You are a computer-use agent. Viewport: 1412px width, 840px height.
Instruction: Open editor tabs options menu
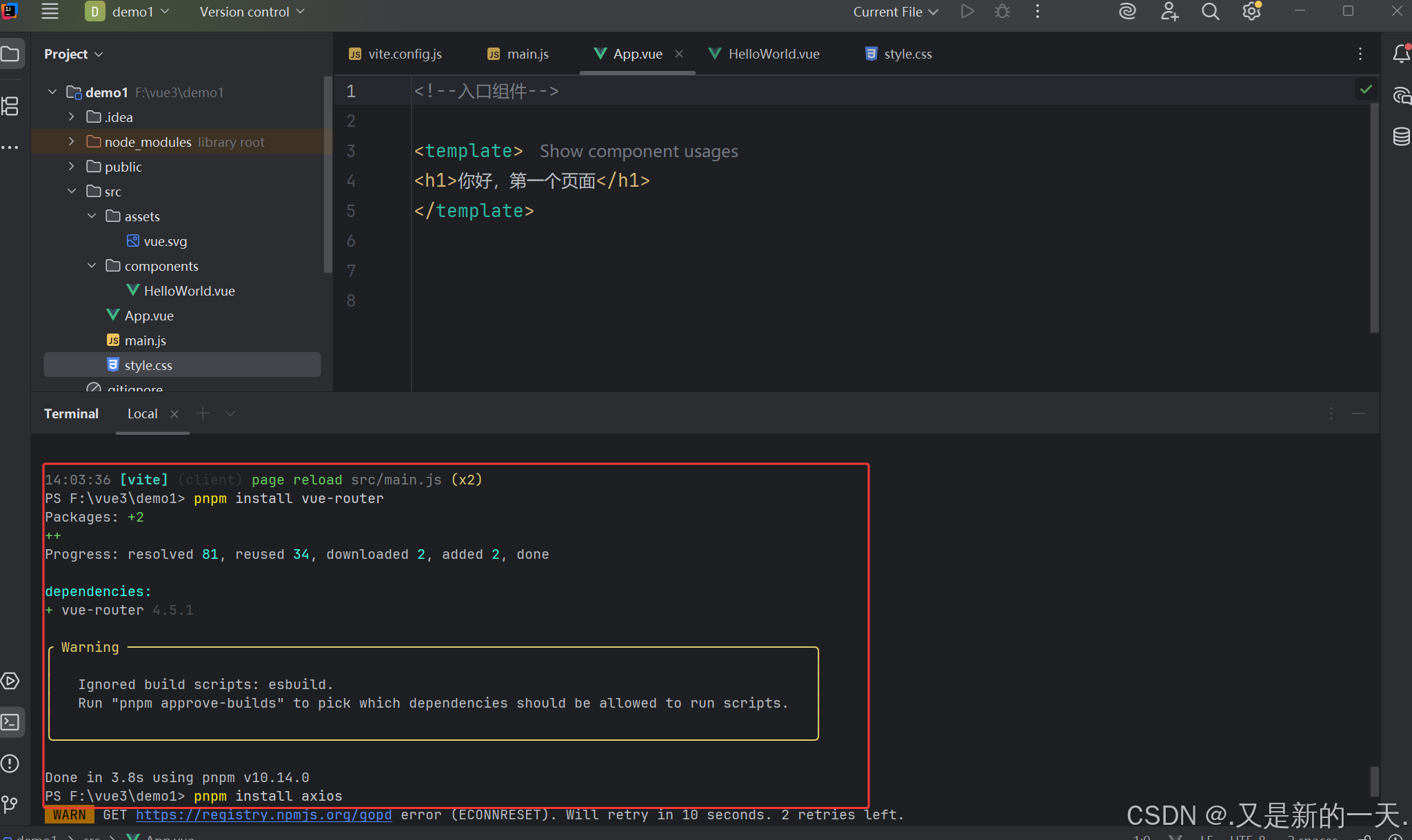point(1360,54)
